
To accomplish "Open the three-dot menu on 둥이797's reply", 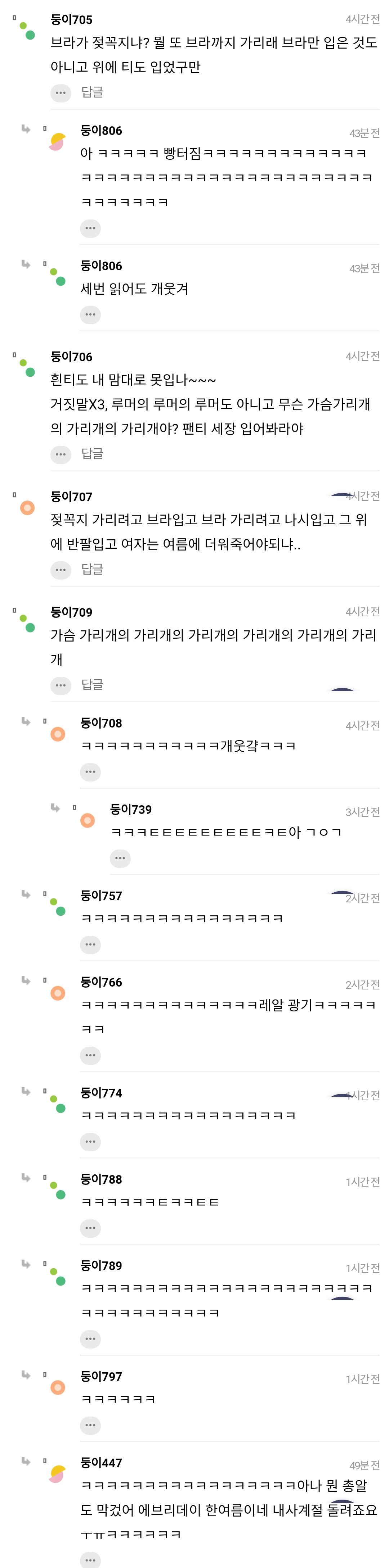I will tap(90, 1425).
